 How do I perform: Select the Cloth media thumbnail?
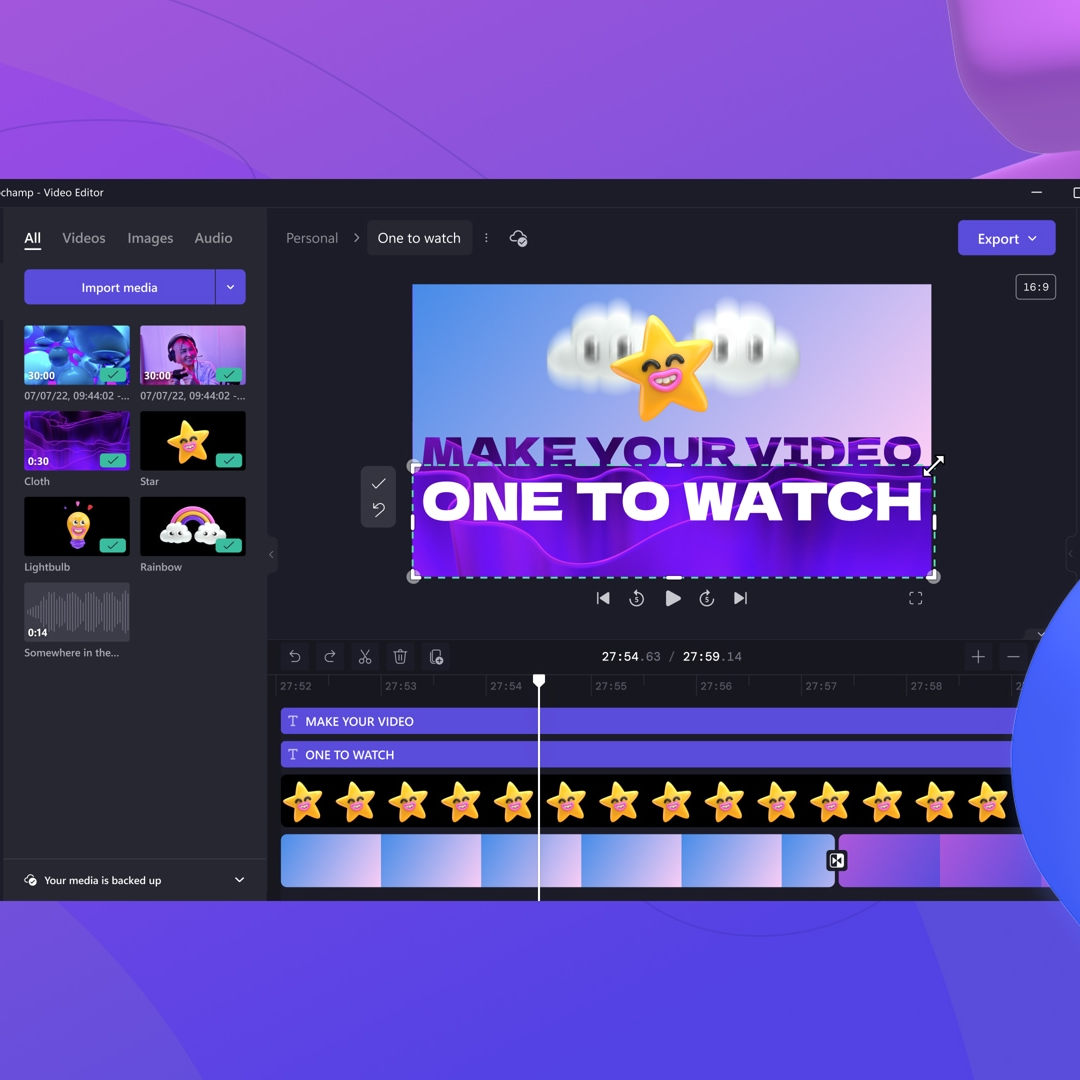click(77, 441)
